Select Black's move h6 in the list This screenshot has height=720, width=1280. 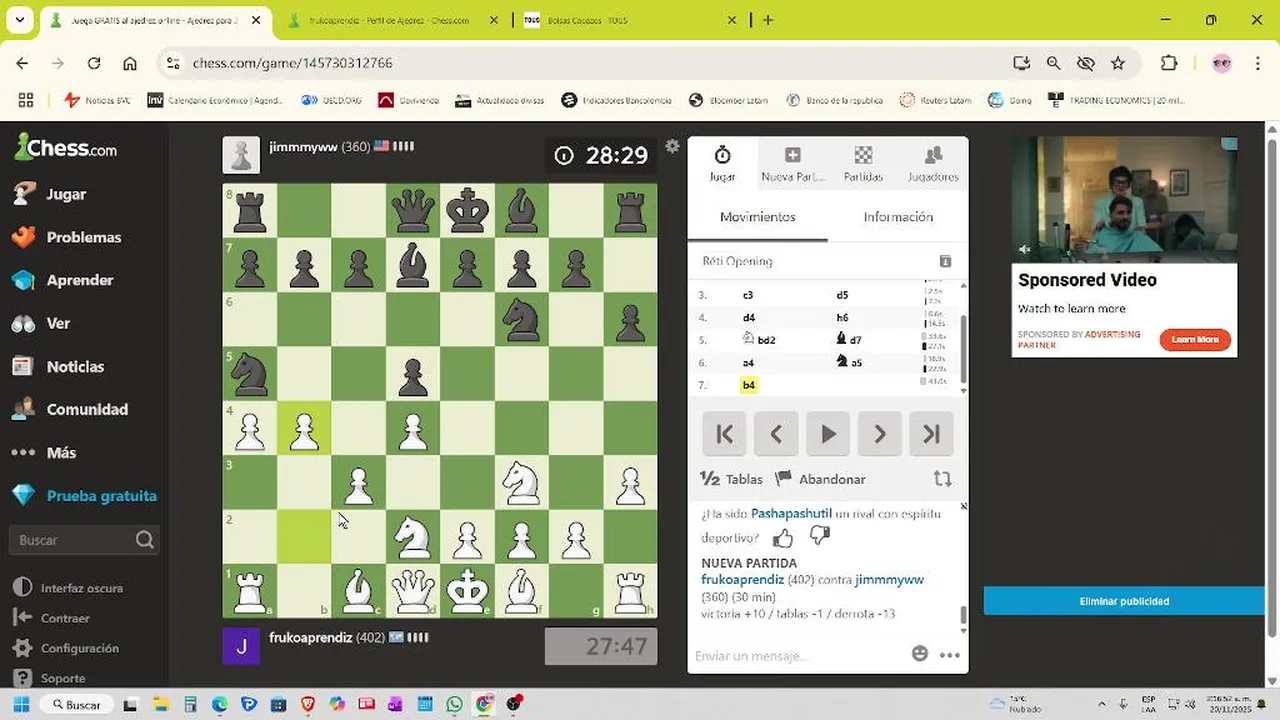[x=842, y=318]
